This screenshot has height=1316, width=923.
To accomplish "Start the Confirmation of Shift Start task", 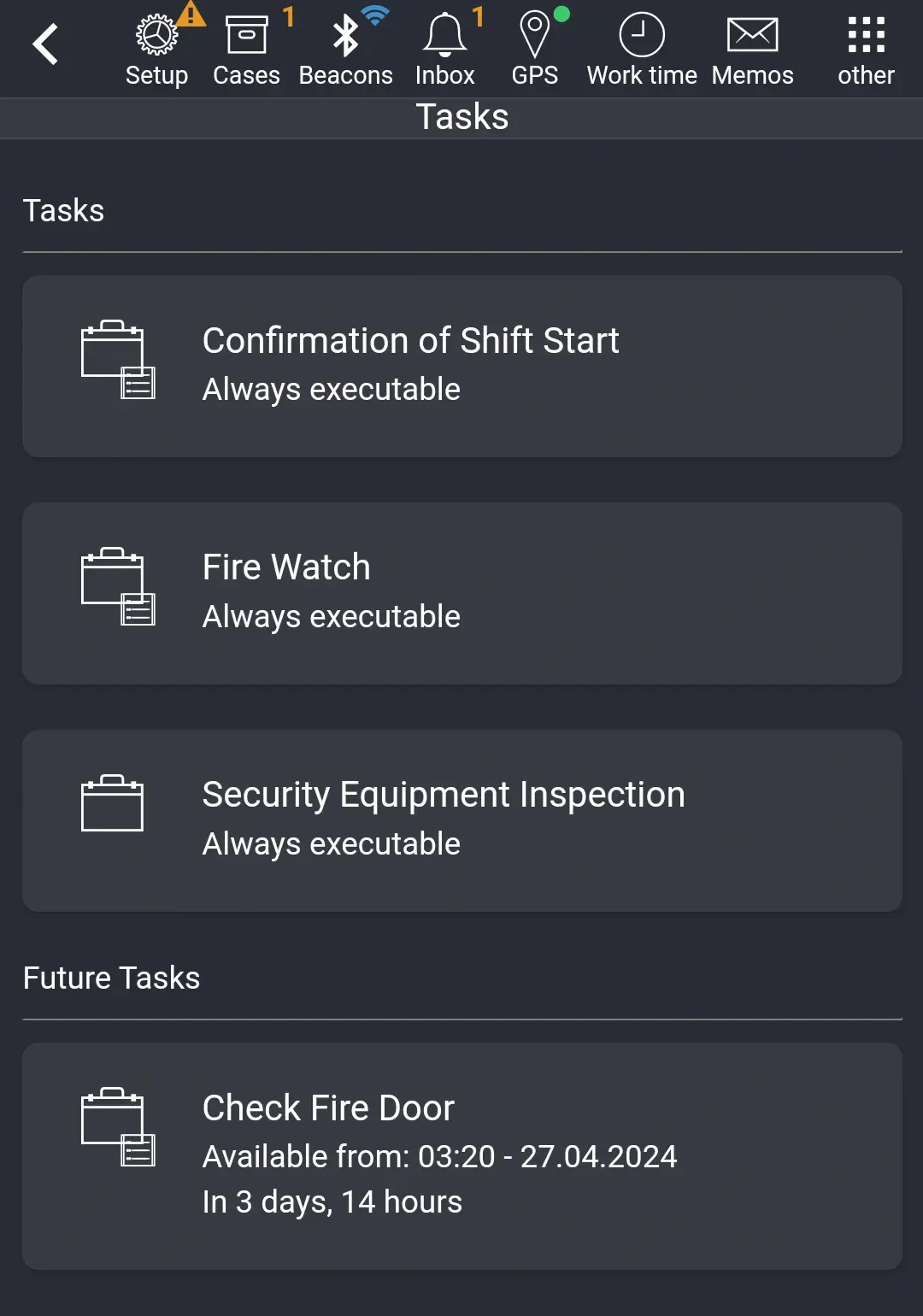I will click(x=461, y=366).
